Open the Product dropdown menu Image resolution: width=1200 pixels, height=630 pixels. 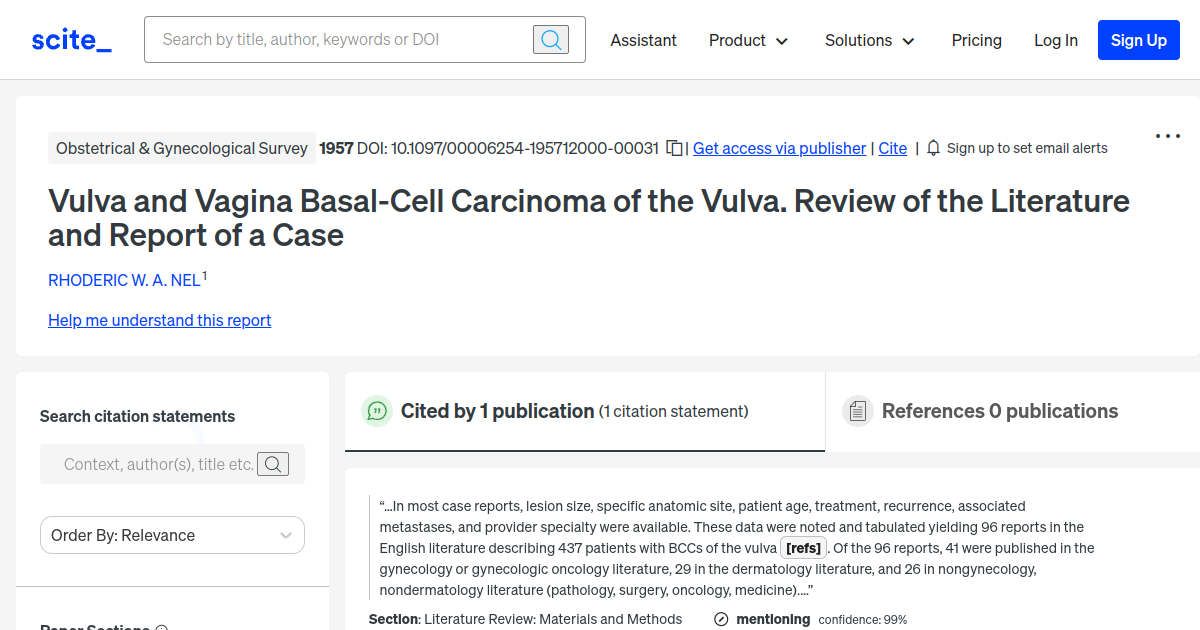pyautogui.click(x=748, y=41)
